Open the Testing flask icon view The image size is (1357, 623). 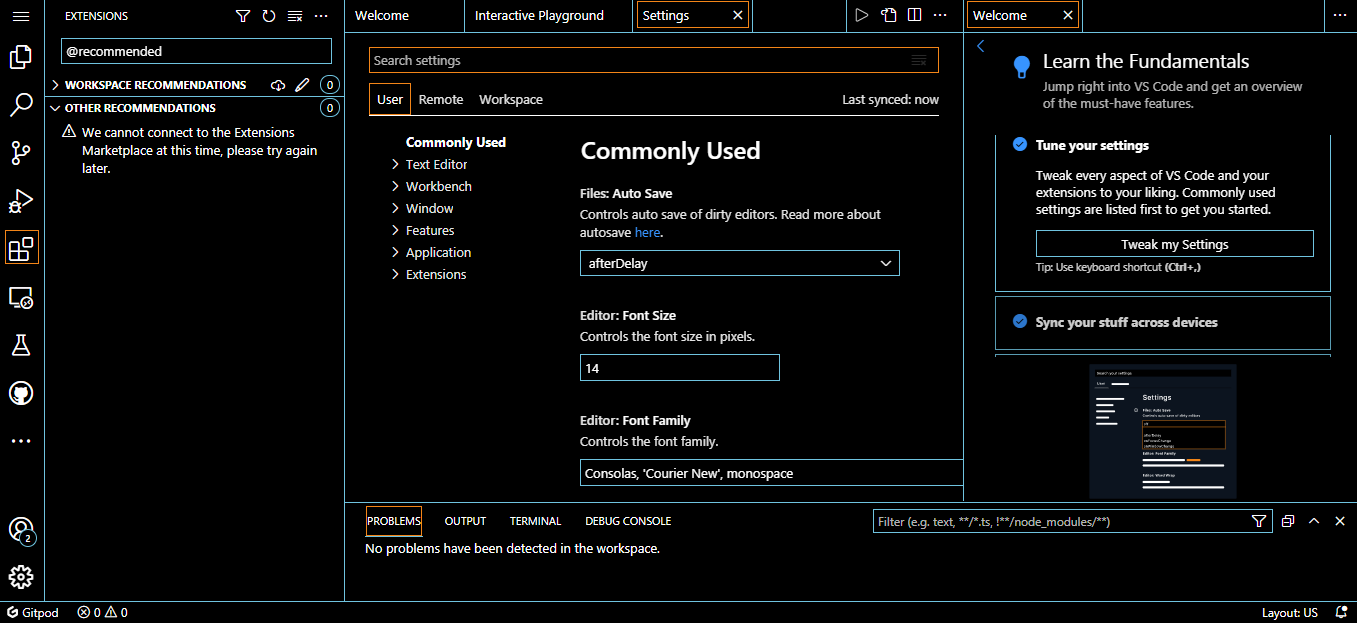[x=21, y=345]
